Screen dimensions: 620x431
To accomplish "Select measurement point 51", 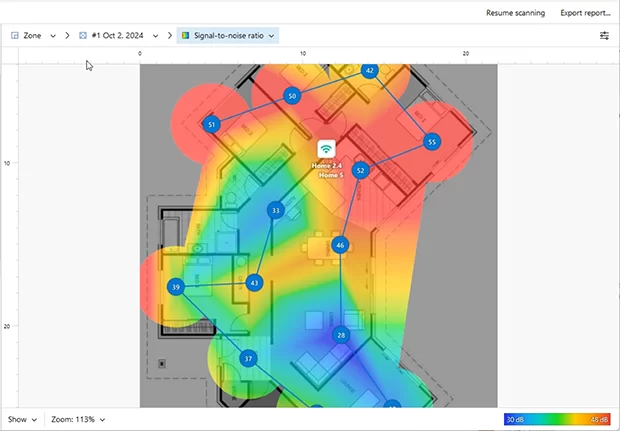I will [212, 125].
